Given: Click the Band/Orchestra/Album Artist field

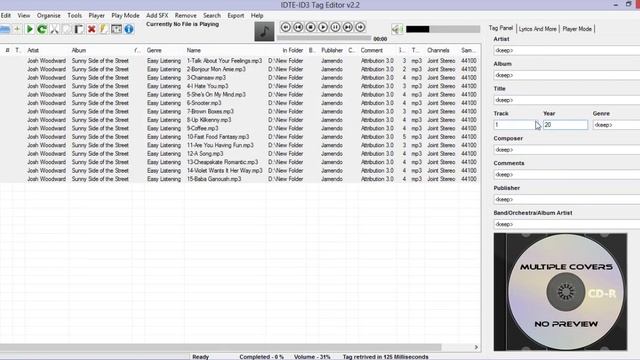Looking at the screenshot, I should click(567, 224).
